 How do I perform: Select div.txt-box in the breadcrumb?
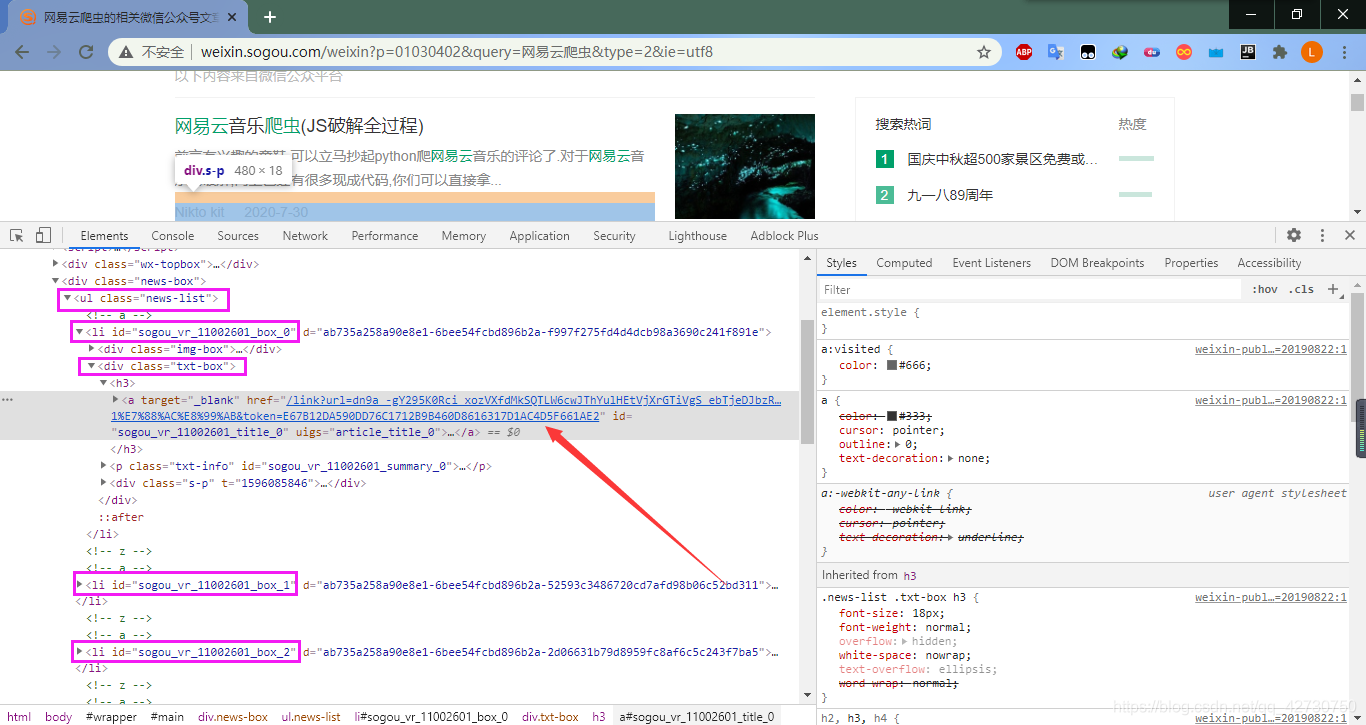549,716
